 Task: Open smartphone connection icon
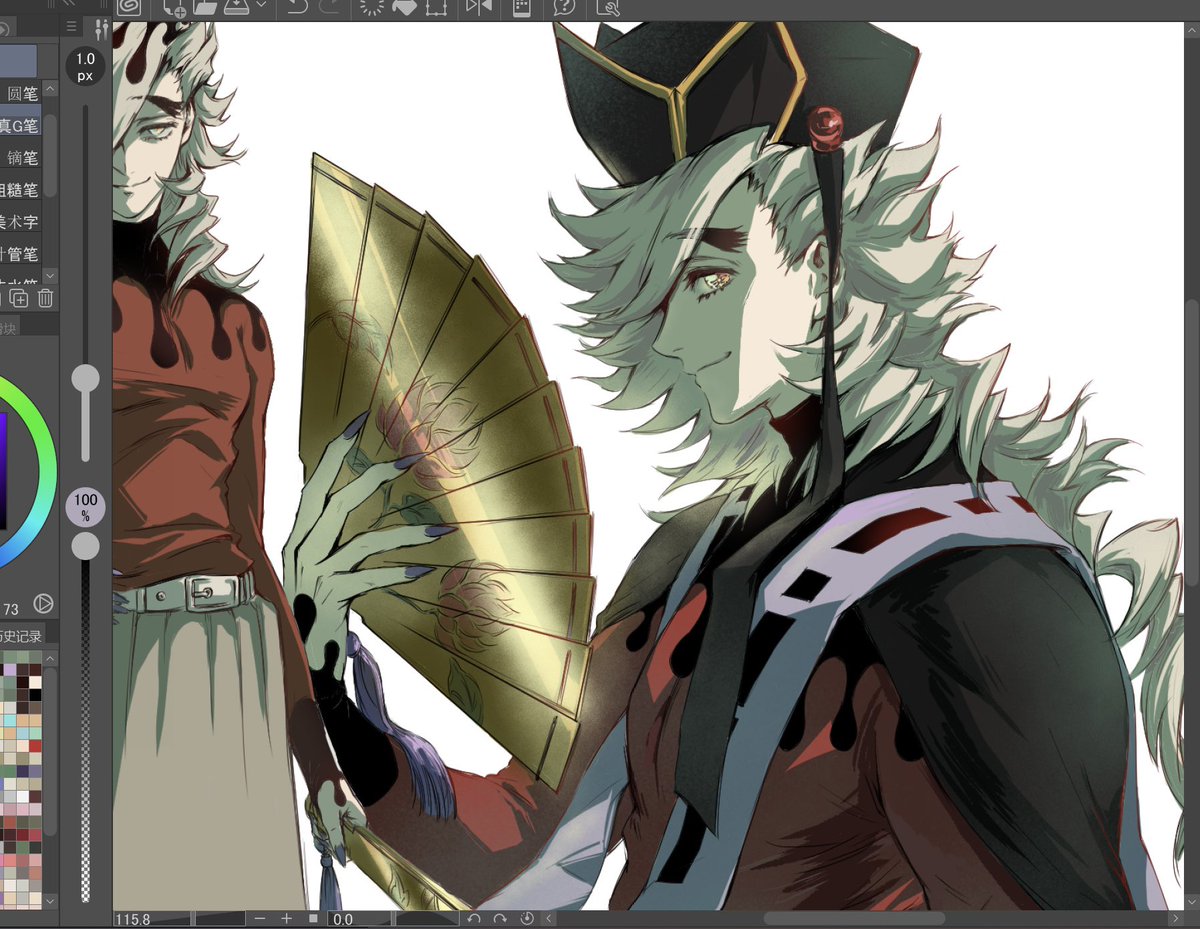521,7
